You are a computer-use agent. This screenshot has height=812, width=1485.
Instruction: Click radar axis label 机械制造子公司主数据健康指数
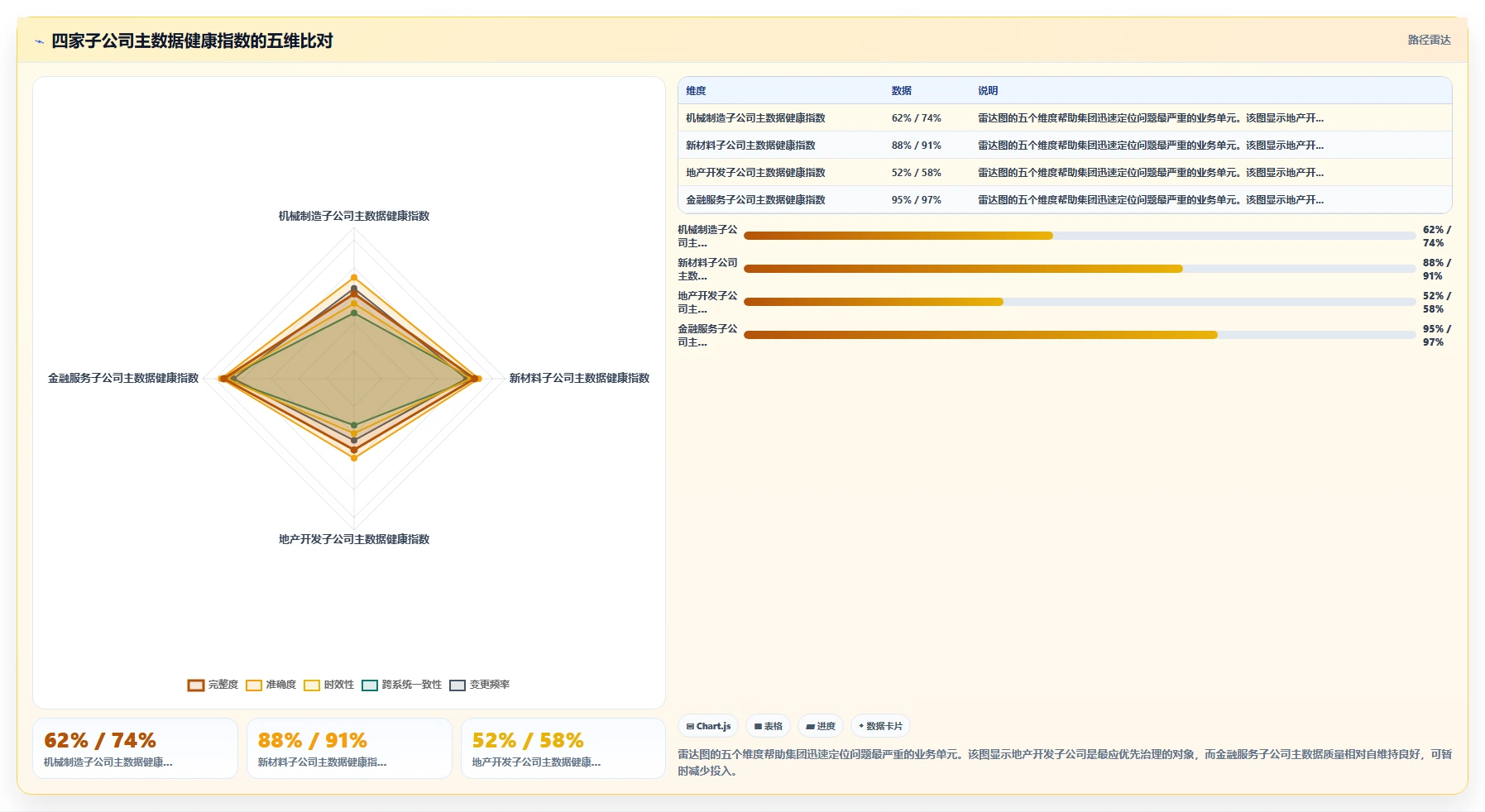[x=354, y=216]
